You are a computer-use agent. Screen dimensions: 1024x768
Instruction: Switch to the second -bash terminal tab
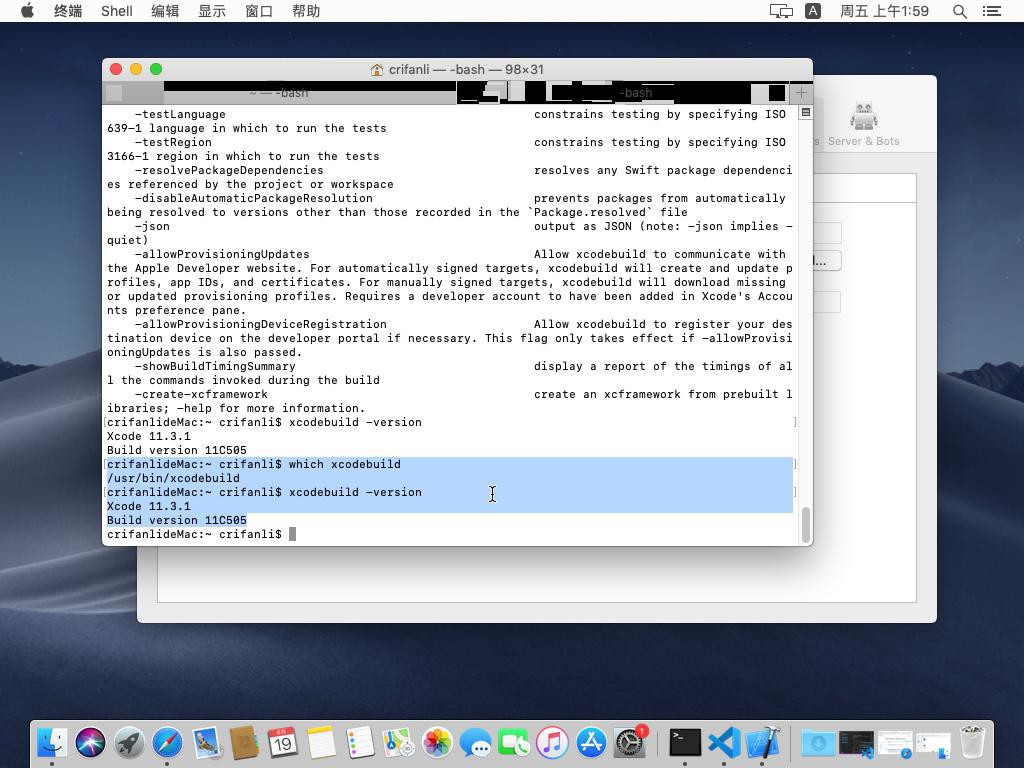[635, 93]
